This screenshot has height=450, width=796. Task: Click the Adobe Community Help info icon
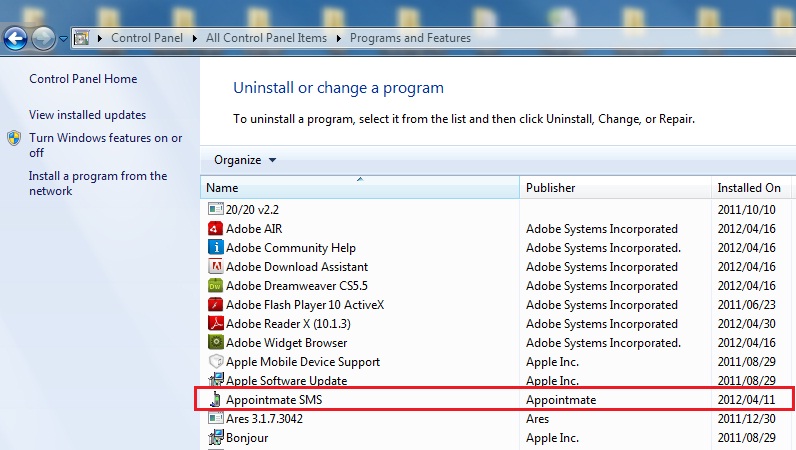coord(216,247)
